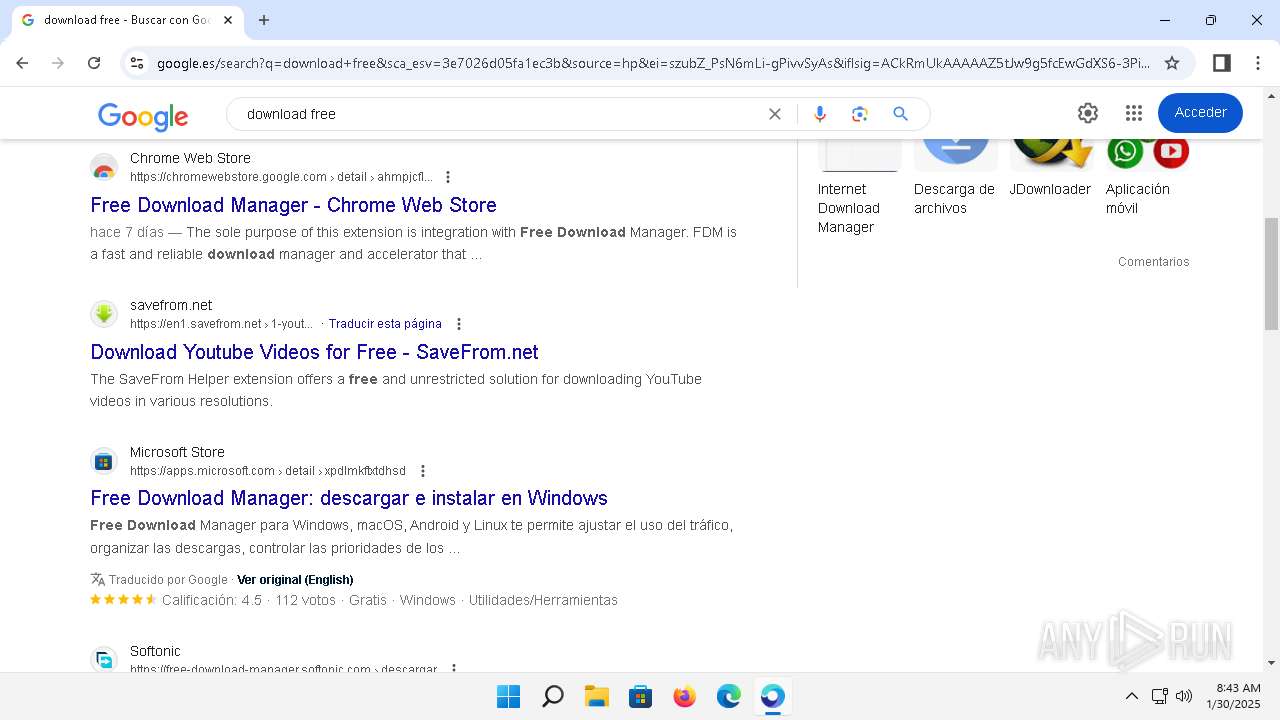Submit search with the magnifier icon
Screen dimensions: 1280x720
(x=900, y=114)
